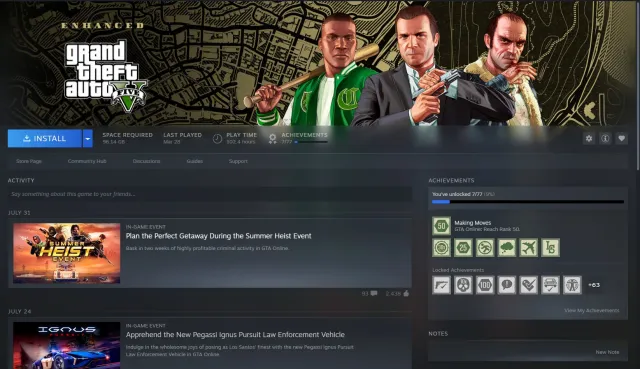Open 'Apprehend the New Pegassi Ignus' title
This screenshot has width=640, height=369.
pos(235,335)
